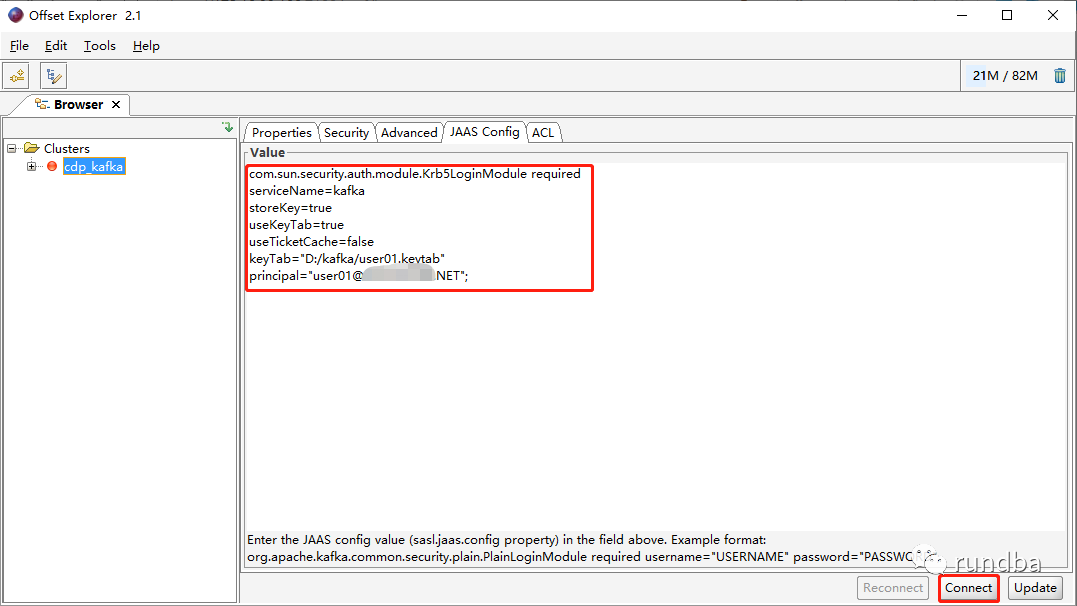
Task: Switch to the Security tab
Action: click(346, 133)
